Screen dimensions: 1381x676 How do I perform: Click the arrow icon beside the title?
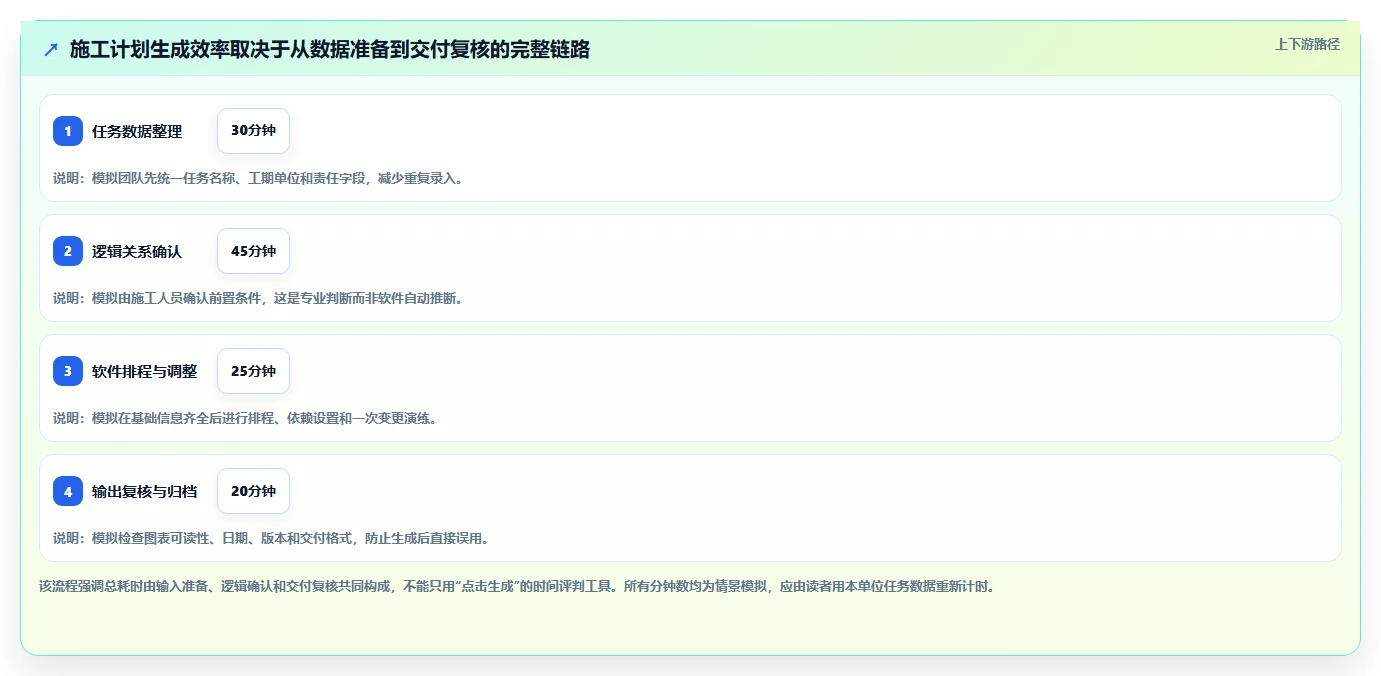(x=51, y=49)
